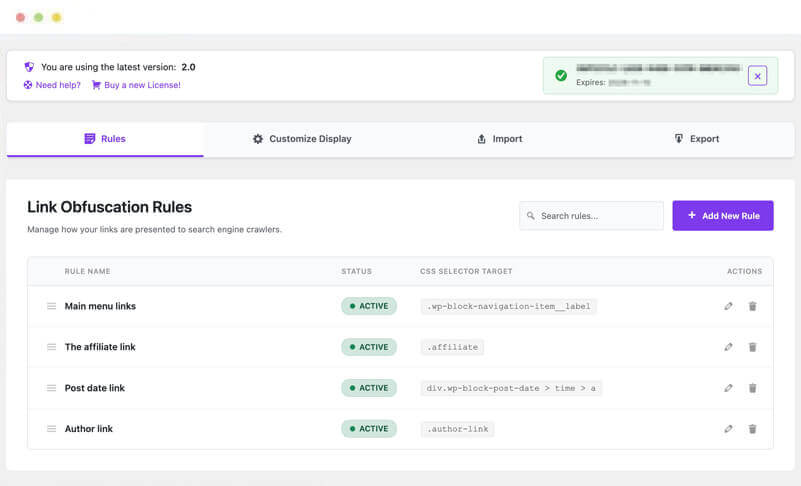Viewport: 801px width, 486px height.
Task: Click pencil icon for The affiliate link
Action: (728, 347)
